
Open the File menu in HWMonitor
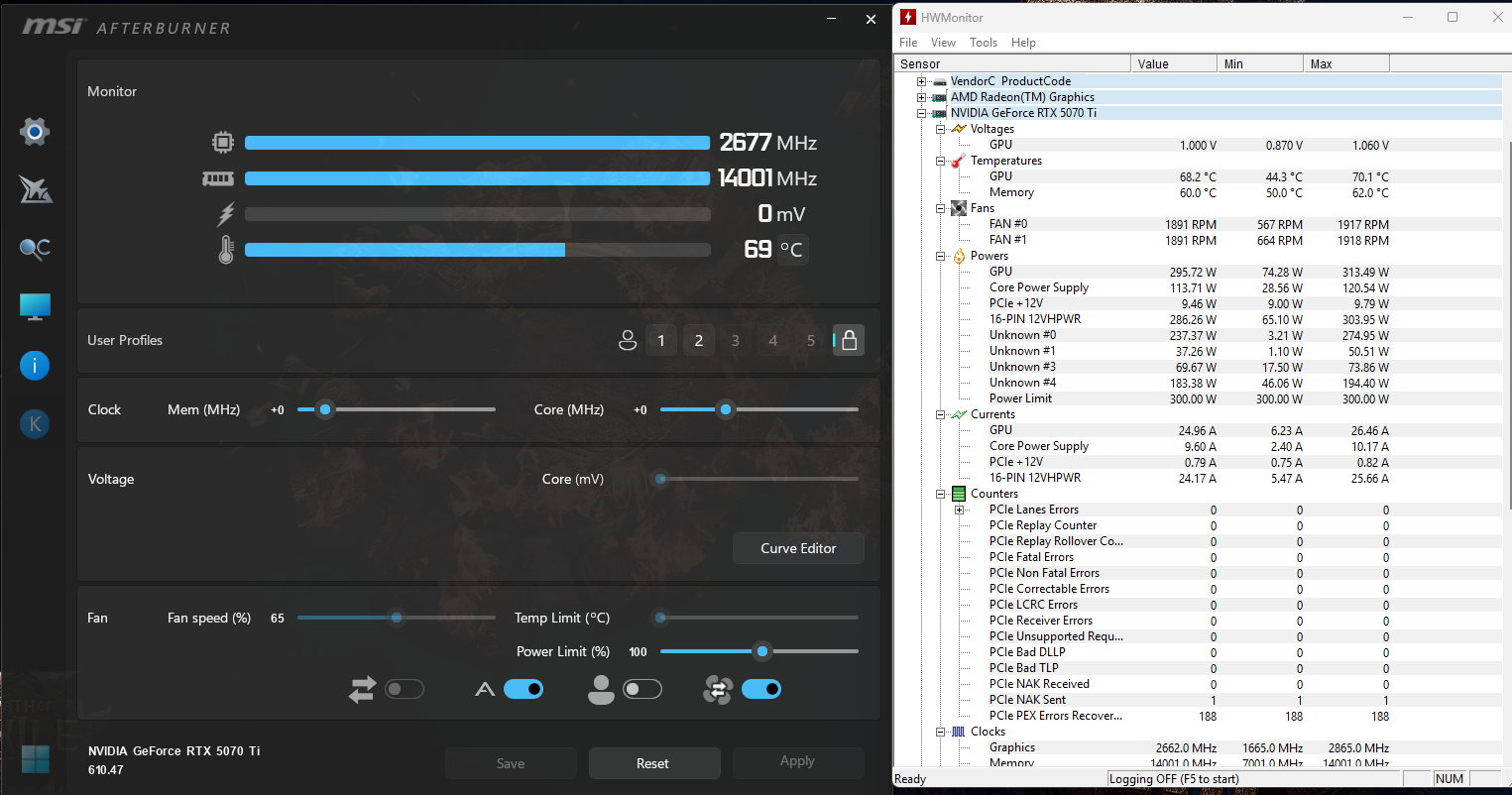pyautogui.click(x=908, y=43)
